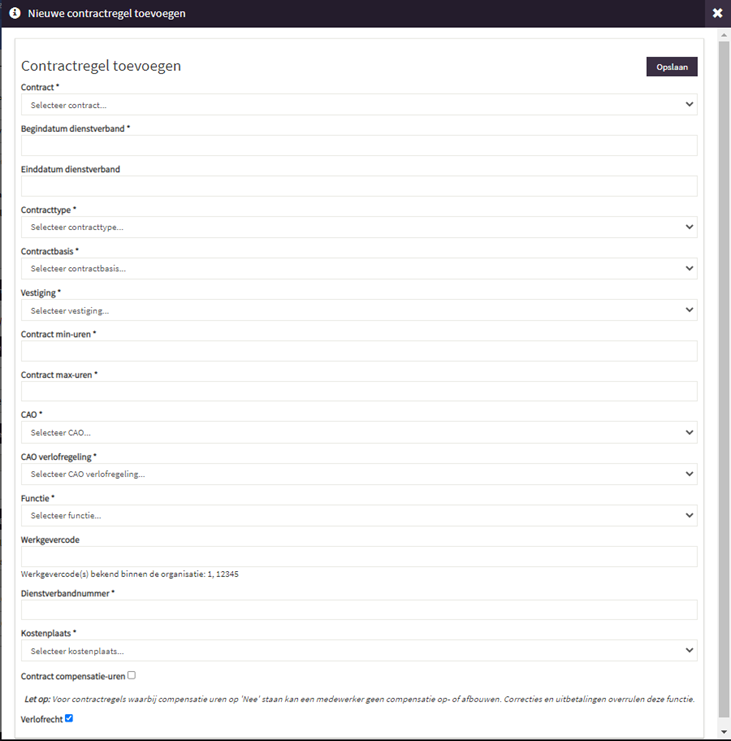This screenshot has height=741, width=731.
Task: Expand the CAO verlofregeling dropdown
Action: [359, 474]
